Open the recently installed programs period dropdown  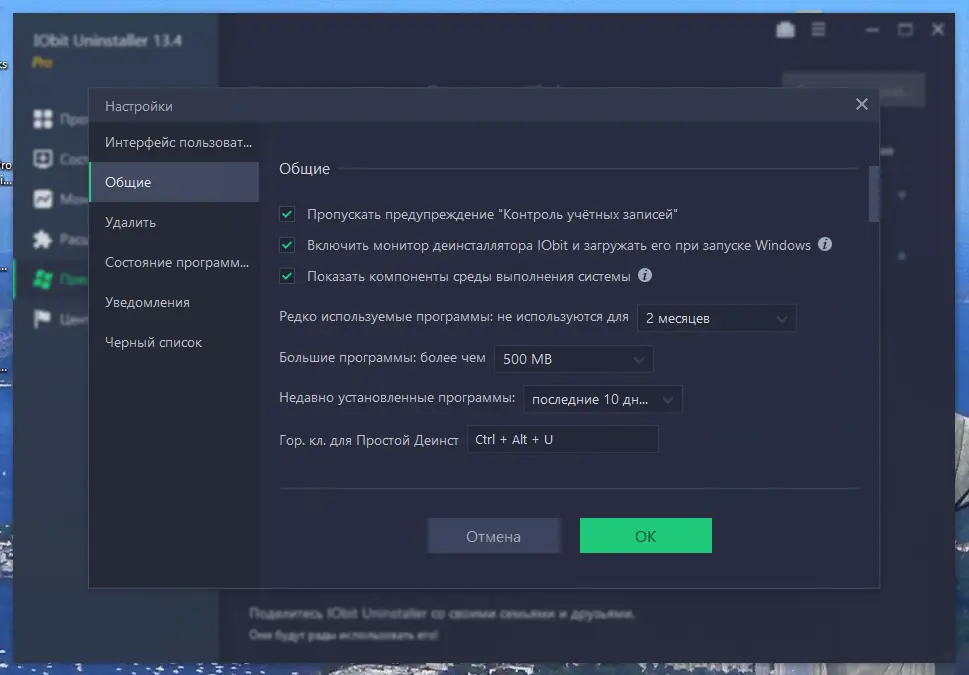pos(602,398)
